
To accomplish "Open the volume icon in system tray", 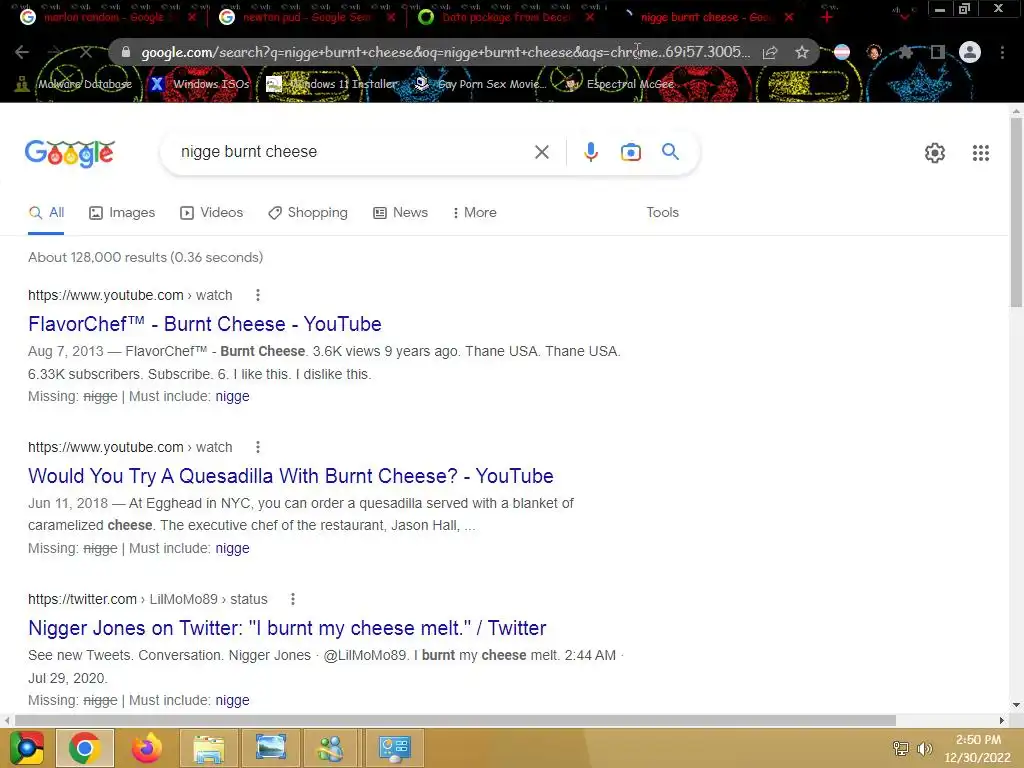I will point(924,748).
